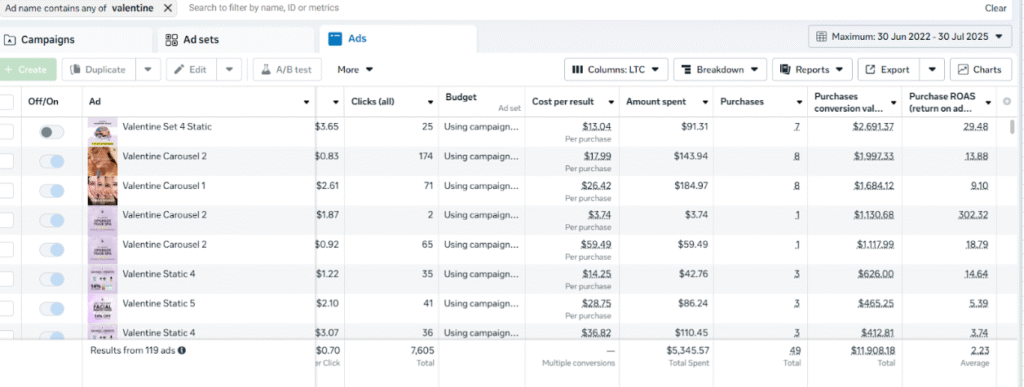Open the Purchase ROAS column header menu
Image resolution: width=1024 pixels, height=387 pixels.
coord(988,102)
